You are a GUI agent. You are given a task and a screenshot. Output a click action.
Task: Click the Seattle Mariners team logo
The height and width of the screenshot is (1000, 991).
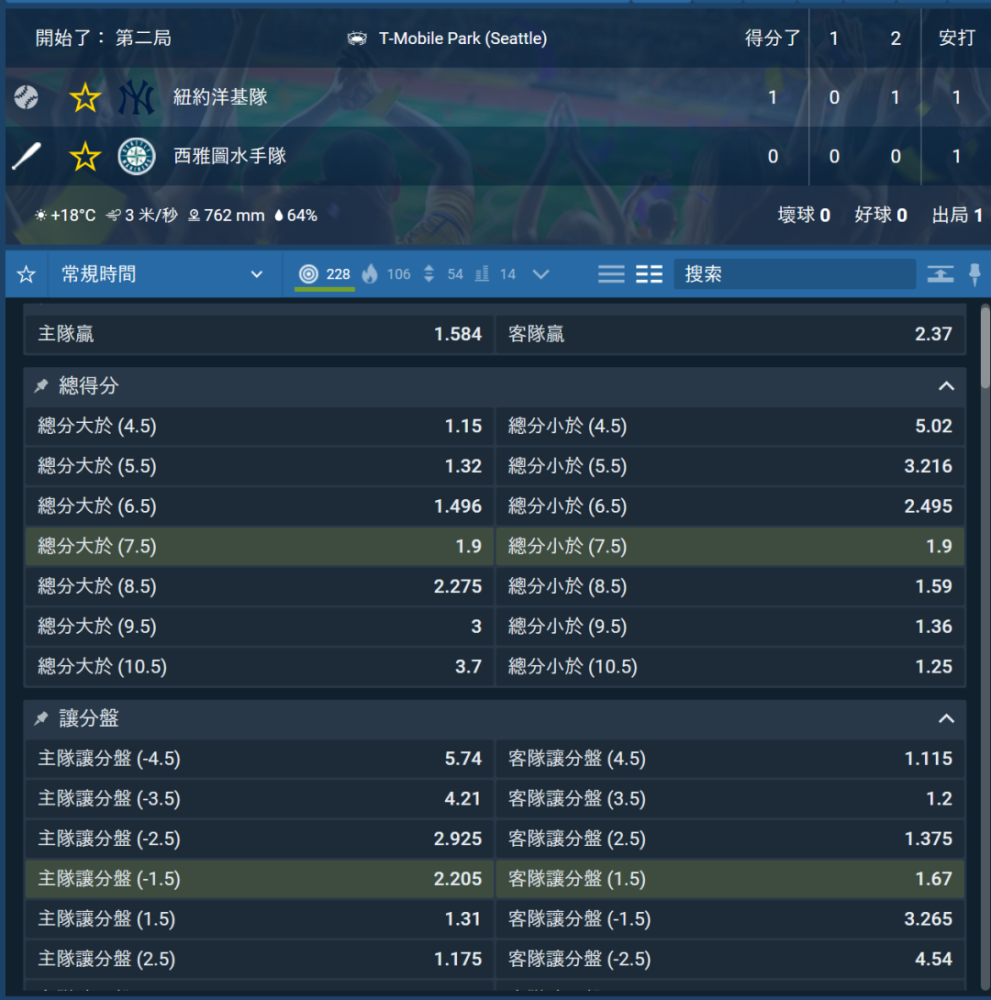136,156
